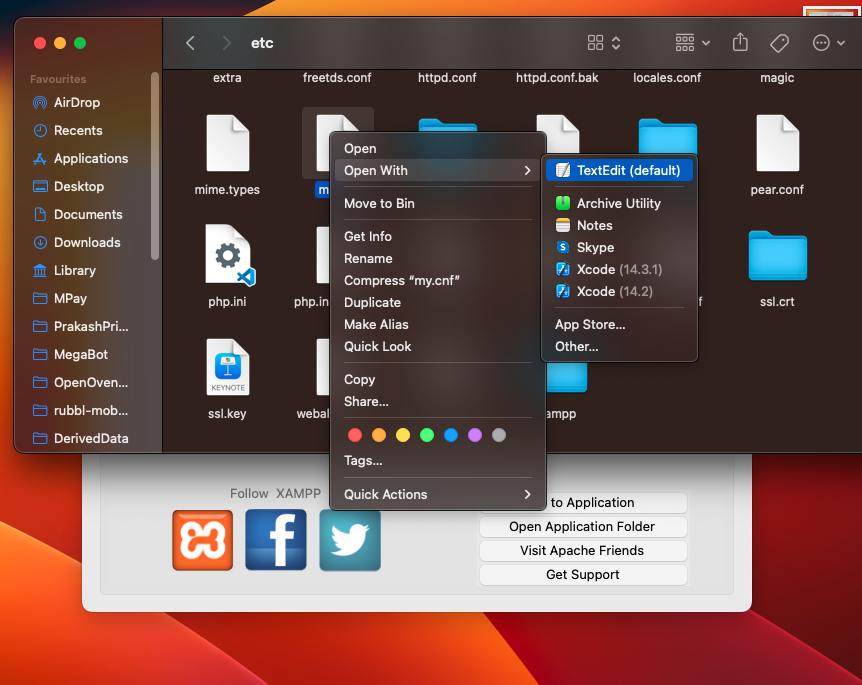Click the Twitter bird icon
Viewport: 862px width, 685px height.
[350, 540]
